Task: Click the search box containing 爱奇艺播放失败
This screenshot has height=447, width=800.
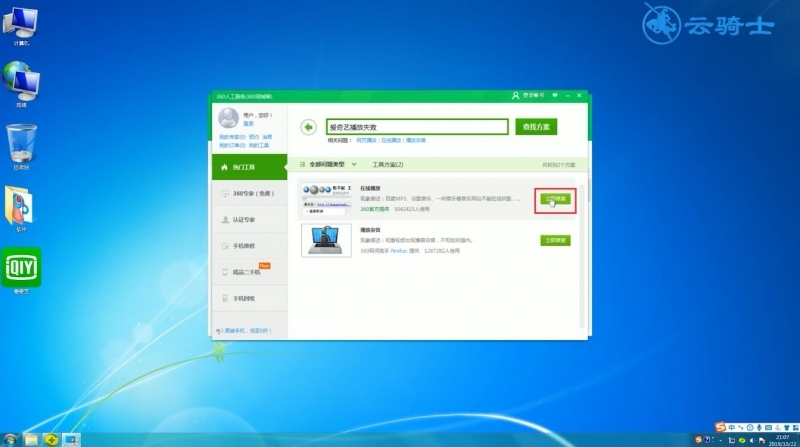Action: point(417,127)
